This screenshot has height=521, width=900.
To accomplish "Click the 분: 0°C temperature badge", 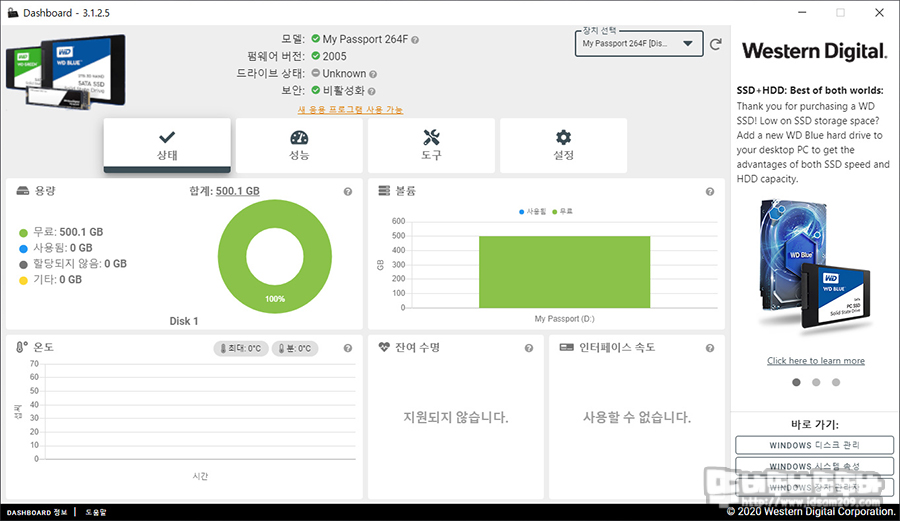I will point(295,348).
